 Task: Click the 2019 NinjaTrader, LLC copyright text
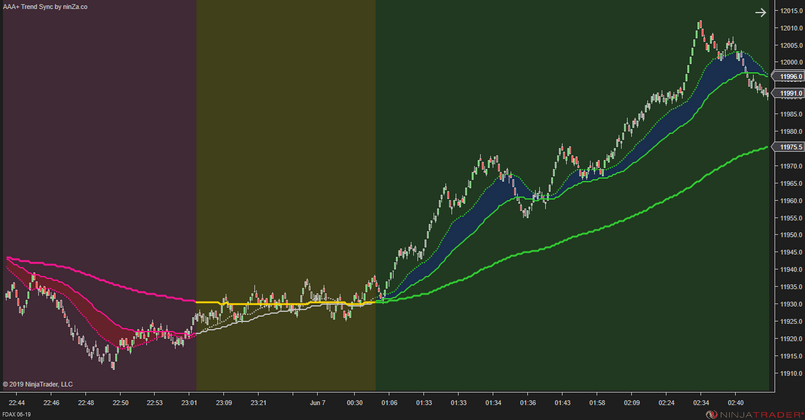point(38,383)
